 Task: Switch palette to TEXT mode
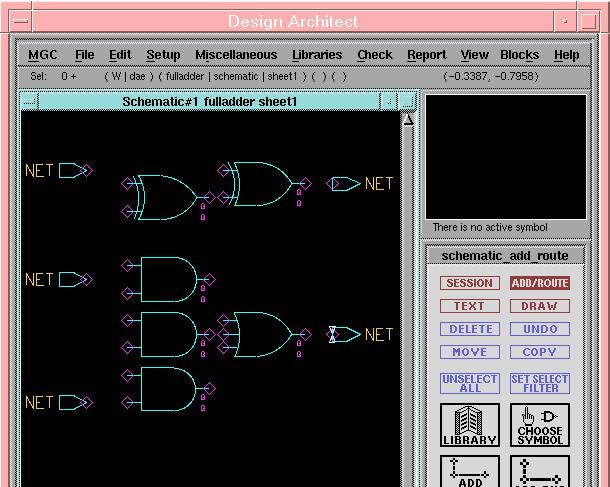click(469, 306)
